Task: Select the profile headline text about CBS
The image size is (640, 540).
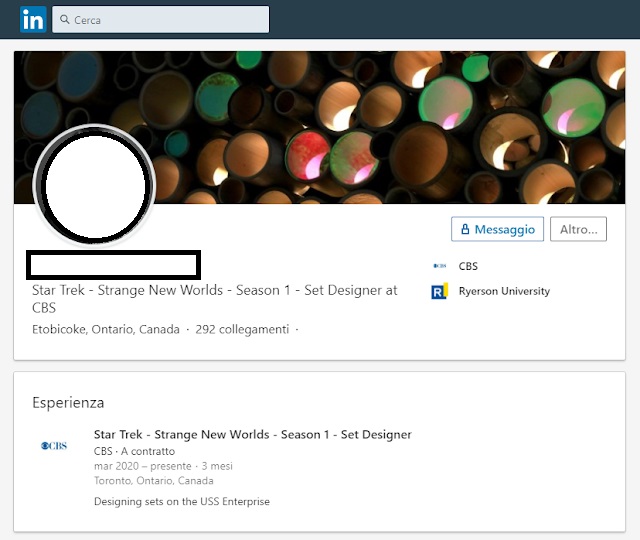Action: (x=215, y=299)
